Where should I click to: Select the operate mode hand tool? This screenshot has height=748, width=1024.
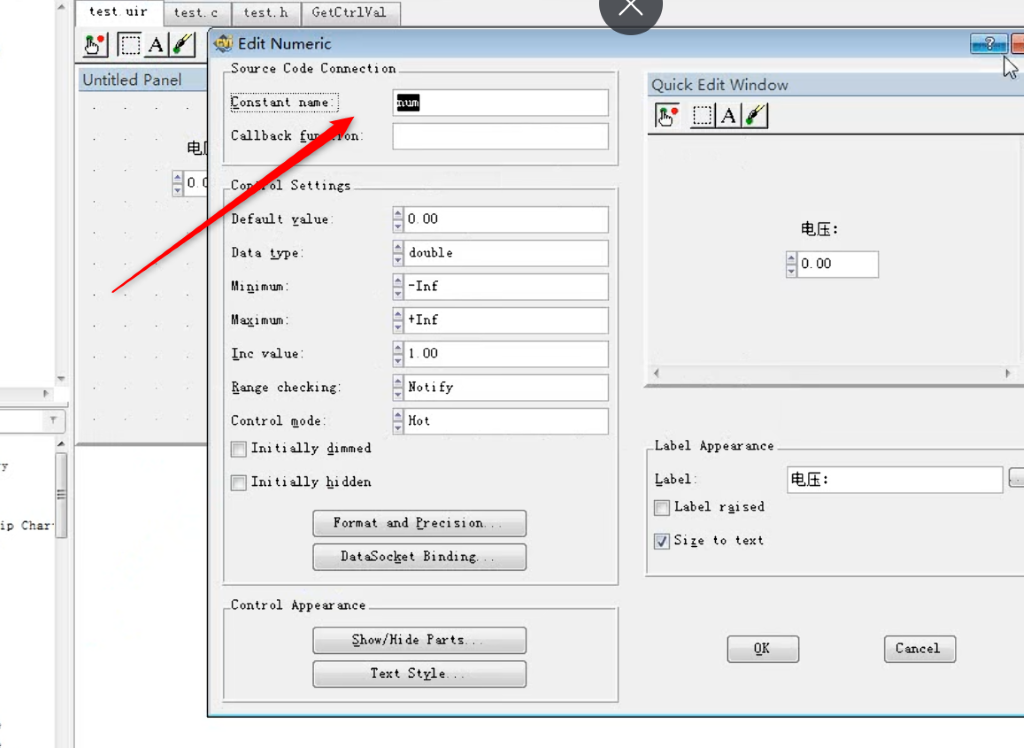(x=92, y=45)
